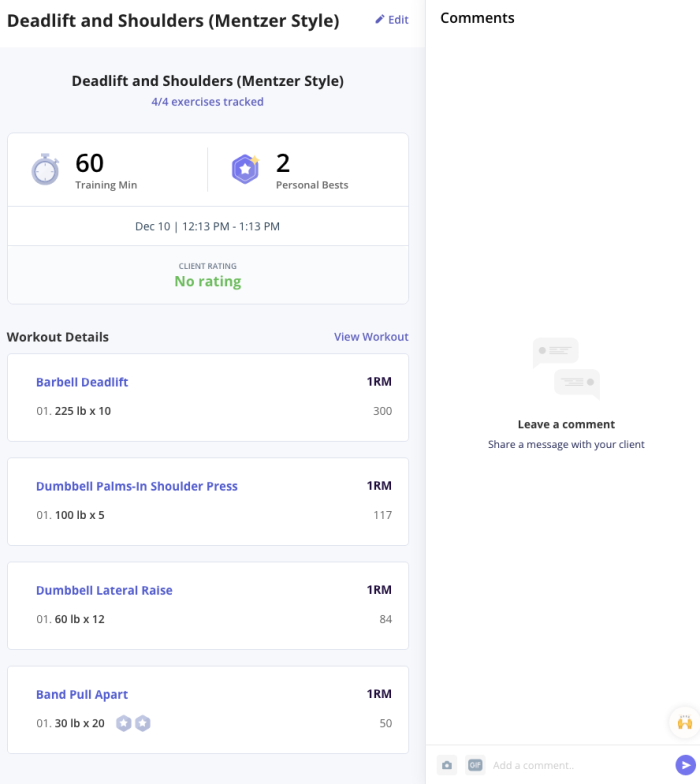Viewport: 700px width, 784px height.
Task: Open the Band Pull Apart exercise
Action: 82,694
